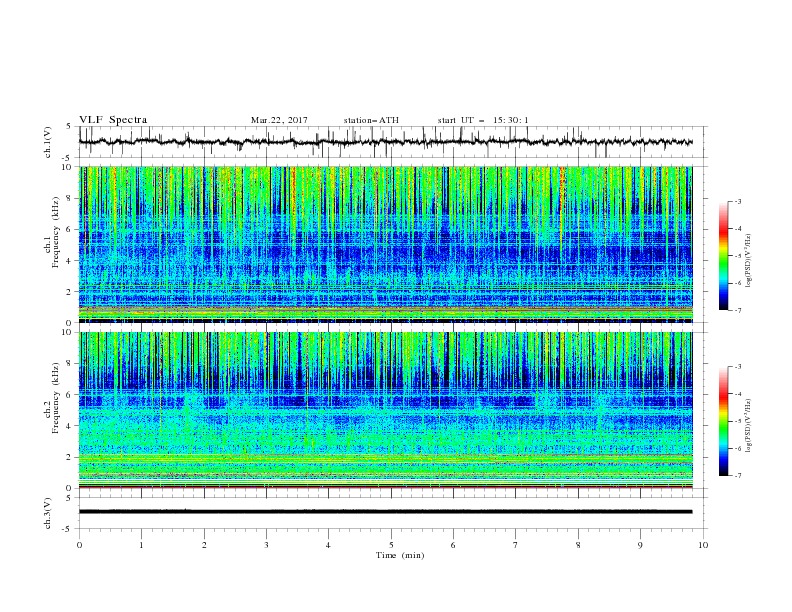Image resolution: width=792 pixels, height=612 pixels.
Task: Click the ch.2 frequency tick label "8"
Action: point(70,364)
